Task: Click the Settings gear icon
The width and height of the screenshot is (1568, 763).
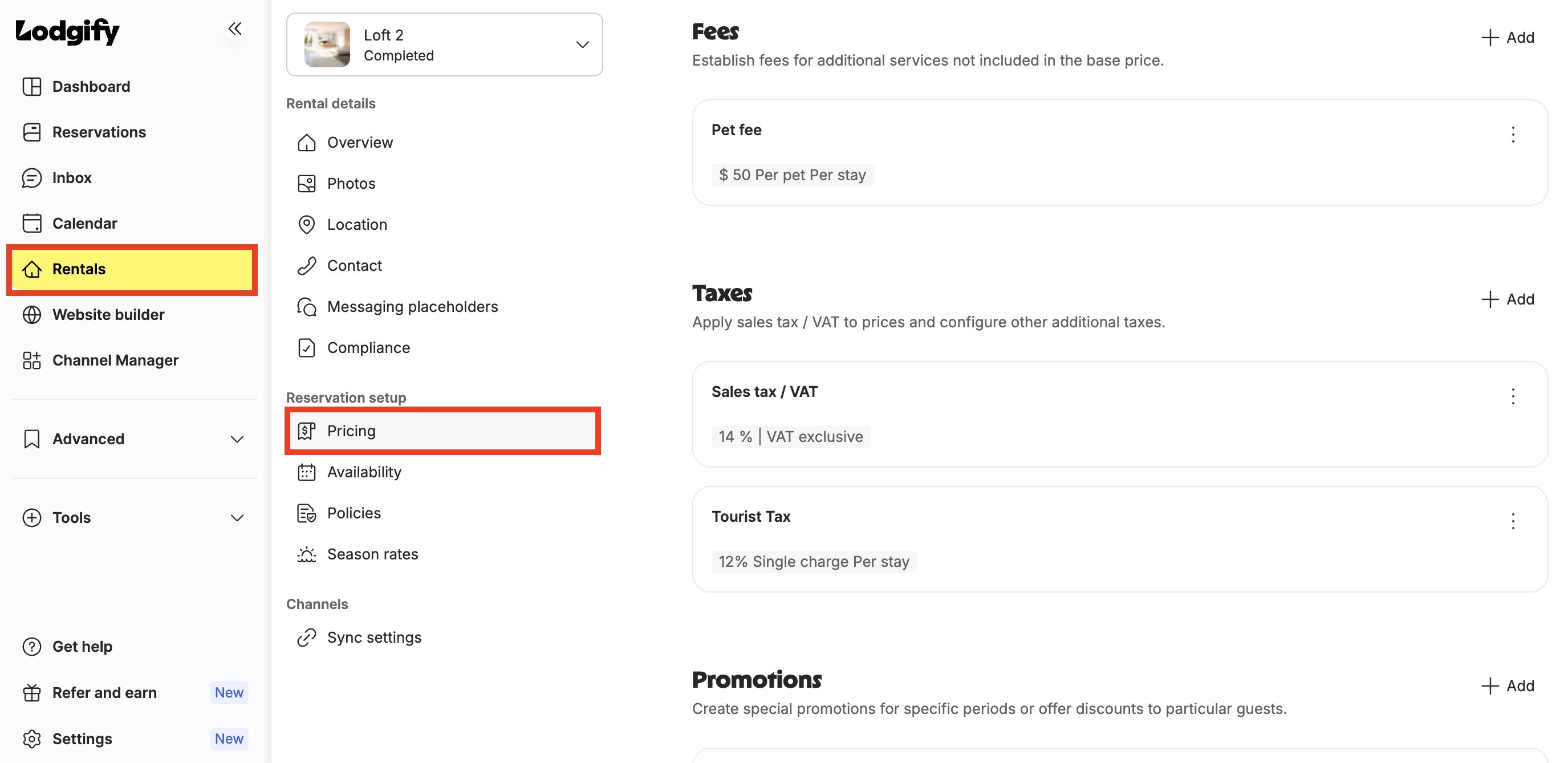Action: (x=32, y=738)
